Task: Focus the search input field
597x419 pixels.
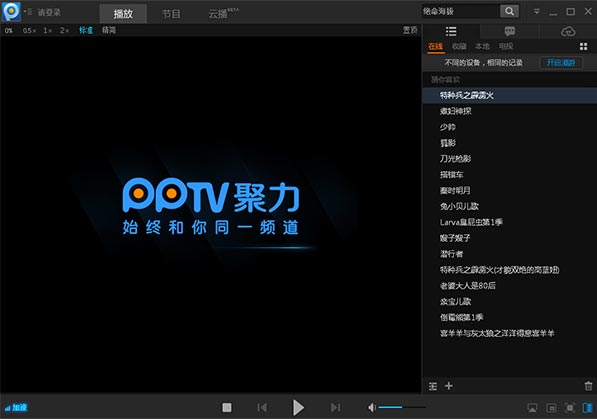Action: click(x=460, y=11)
